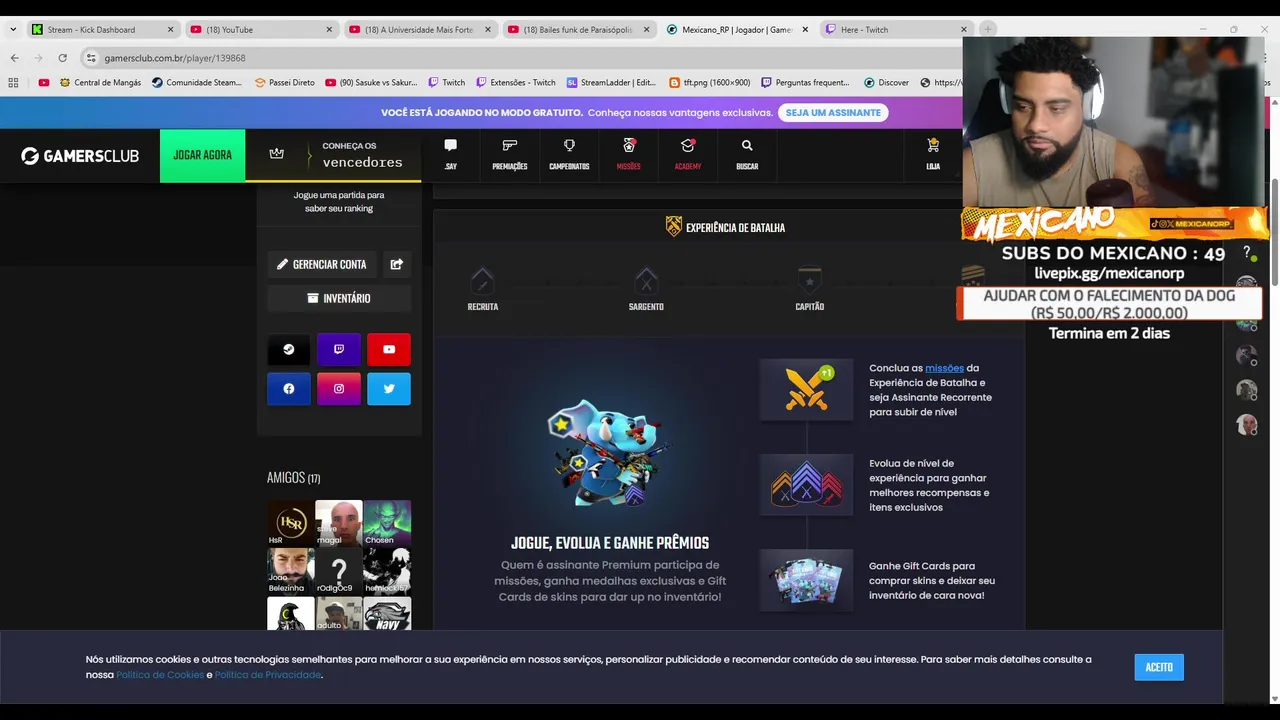Click the GERENCIAR CONTA button
The height and width of the screenshot is (720, 1280).
point(322,264)
